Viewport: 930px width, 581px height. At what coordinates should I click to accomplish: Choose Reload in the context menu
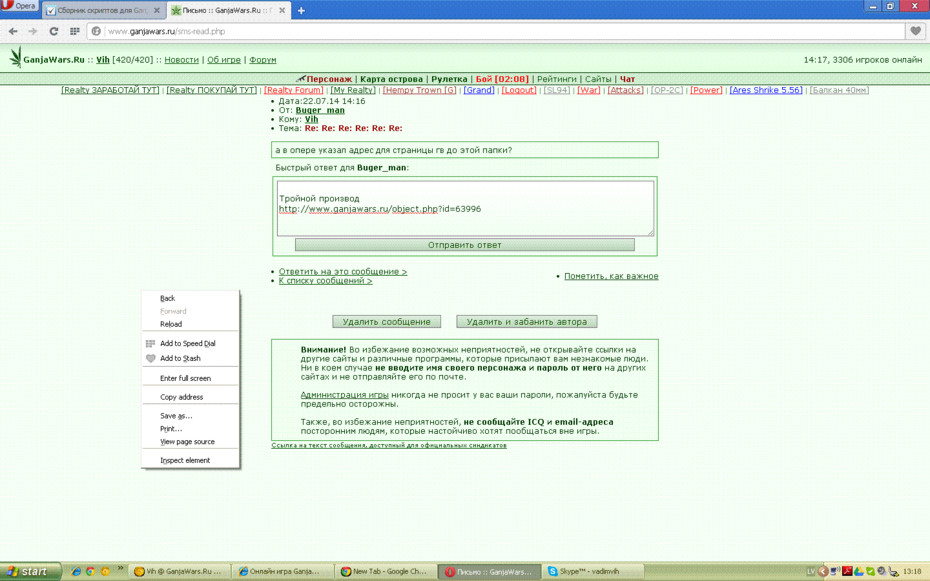[190, 324]
